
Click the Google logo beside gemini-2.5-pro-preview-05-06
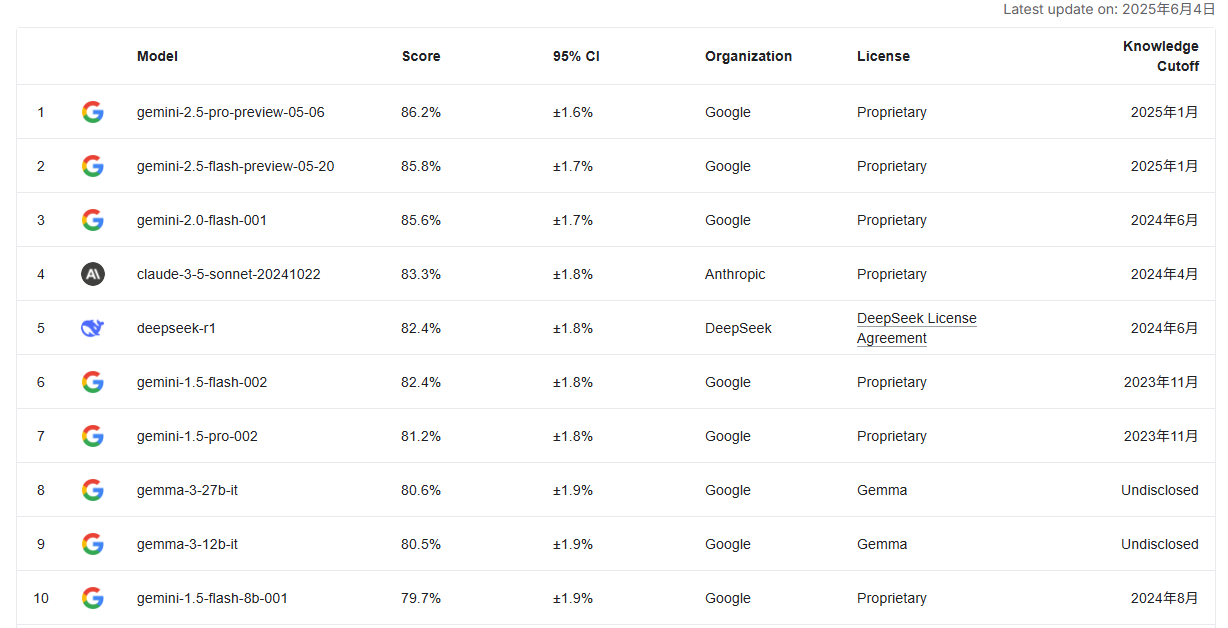(x=93, y=112)
